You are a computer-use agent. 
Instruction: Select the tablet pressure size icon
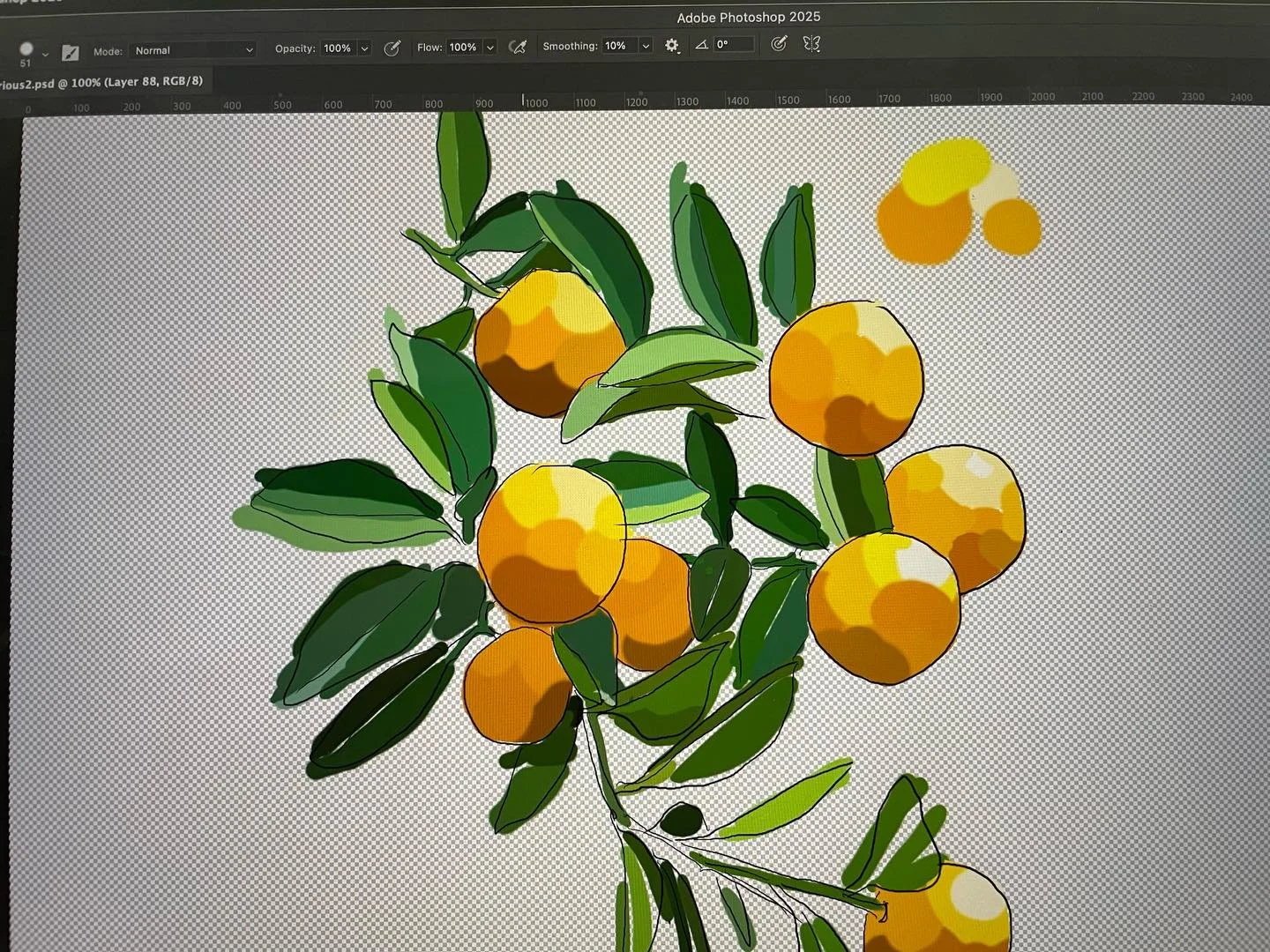click(x=778, y=43)
